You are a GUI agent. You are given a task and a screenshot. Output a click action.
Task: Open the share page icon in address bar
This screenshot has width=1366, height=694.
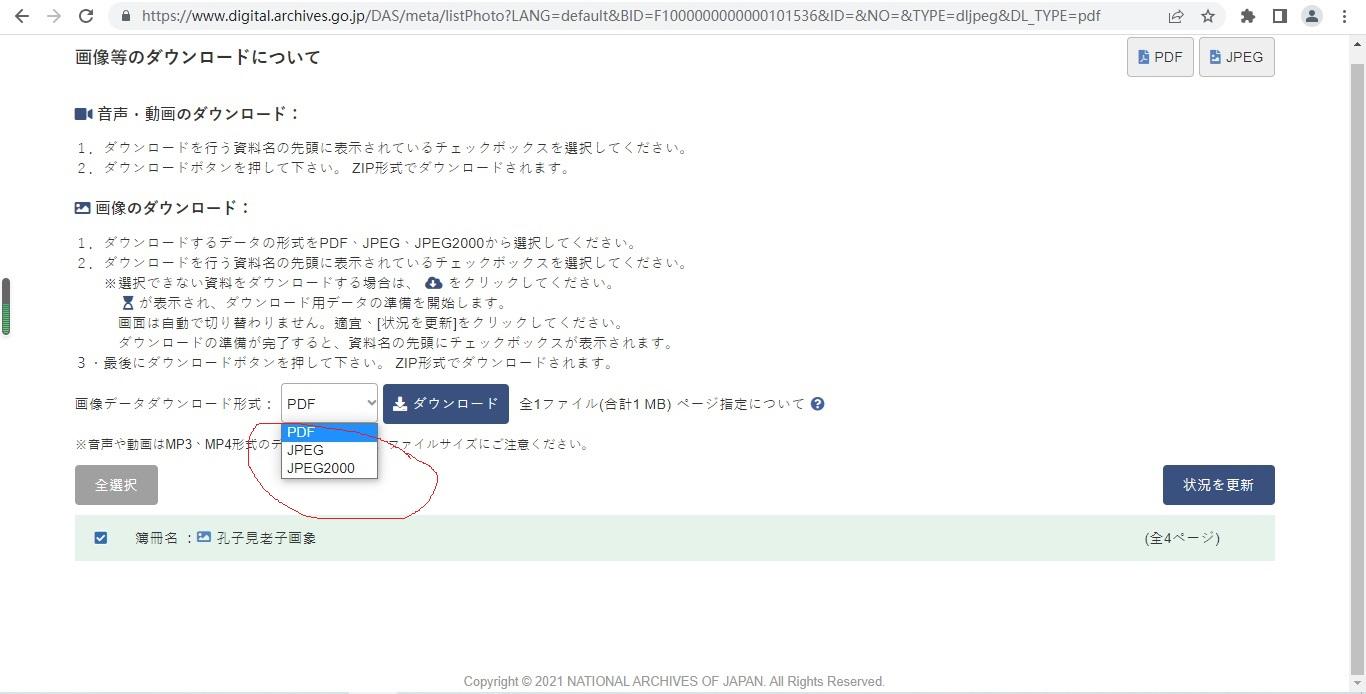pyautogui.click(x=1176, y=16)
